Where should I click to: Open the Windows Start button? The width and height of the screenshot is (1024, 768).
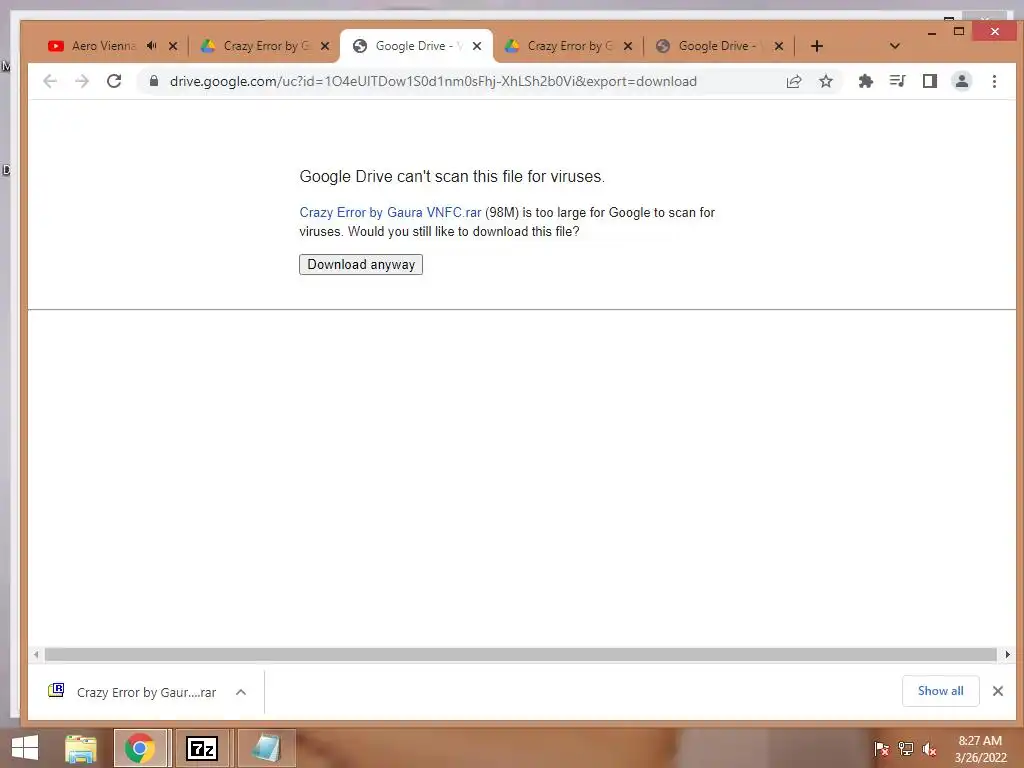tap(25, 748)
